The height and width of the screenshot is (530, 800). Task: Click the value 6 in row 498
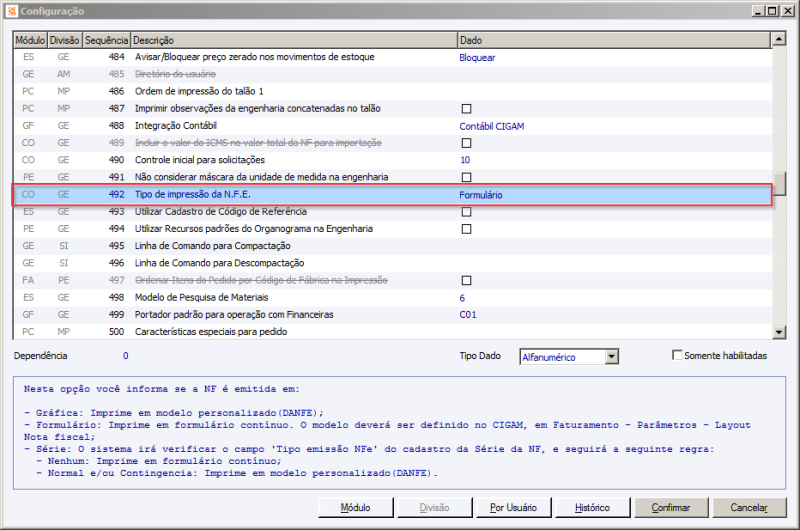click(x=462, y=298)
